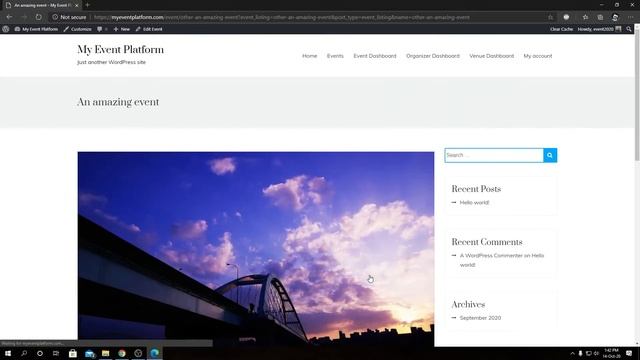Image resolution: width=640 pixels, height=360 pixels.
Task: Click the browser back arrow
Action: click(9, 17)
